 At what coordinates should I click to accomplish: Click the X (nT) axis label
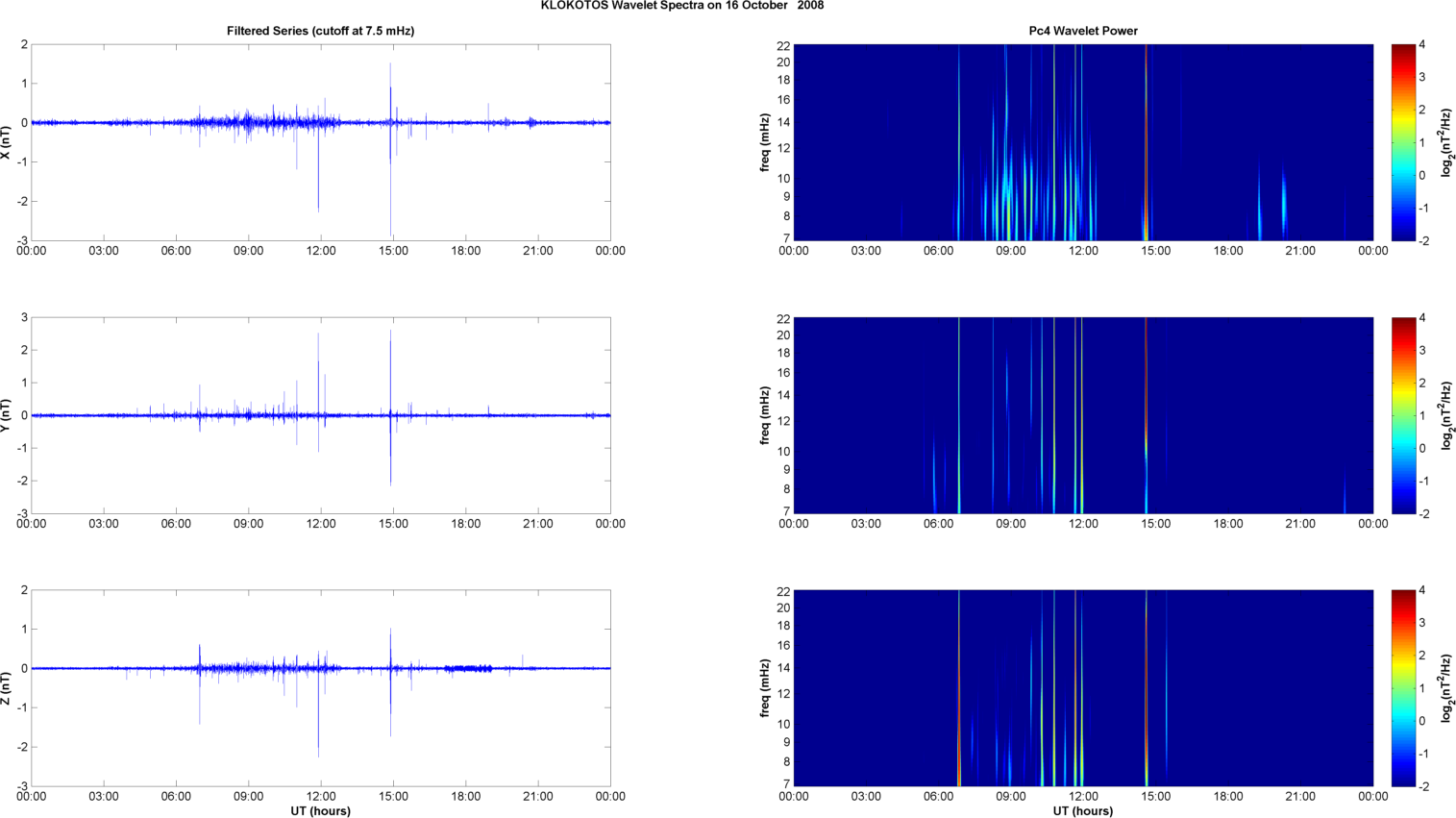[x=6, y=142]
